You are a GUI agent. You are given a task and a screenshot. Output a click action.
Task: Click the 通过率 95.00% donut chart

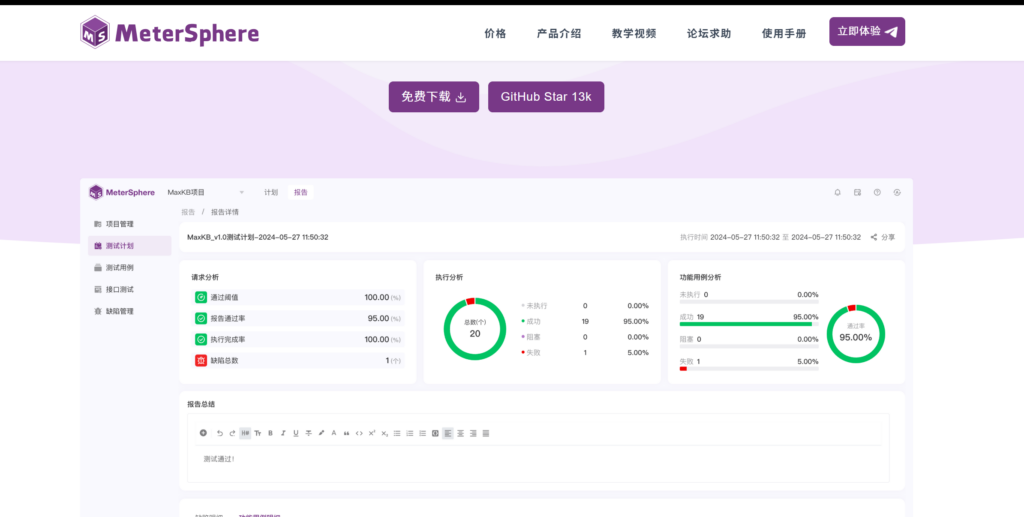(x=856, y=334)
